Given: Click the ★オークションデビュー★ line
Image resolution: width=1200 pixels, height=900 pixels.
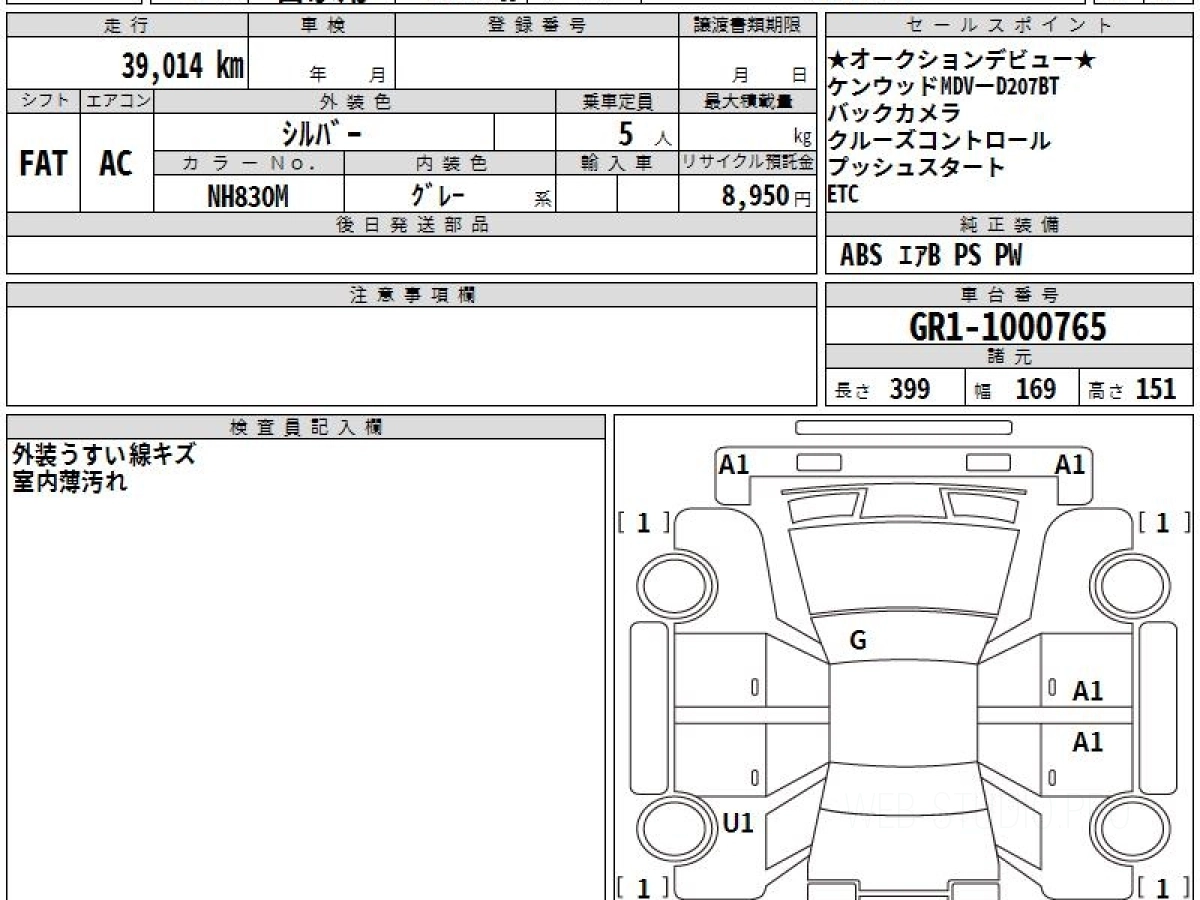Looking at the screenshot, I should pos(962,61).
